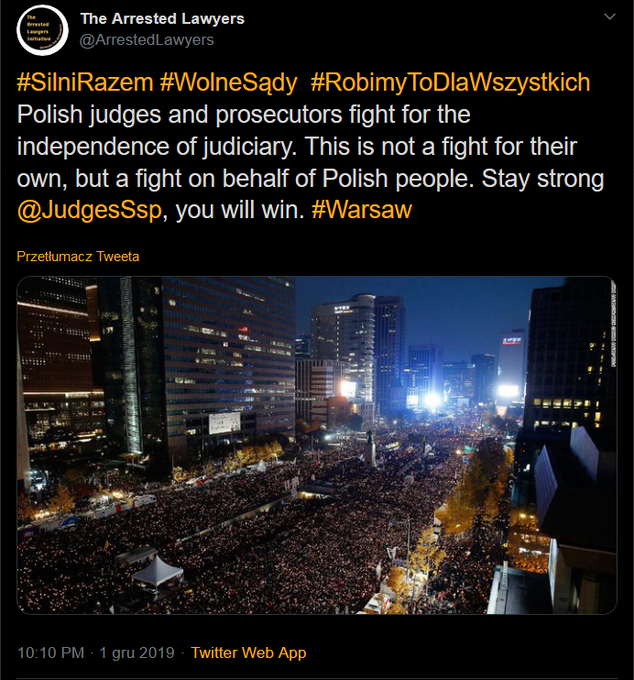Click the 'you will win.' tweet text
634x680 pixels.
coord(240,210)
